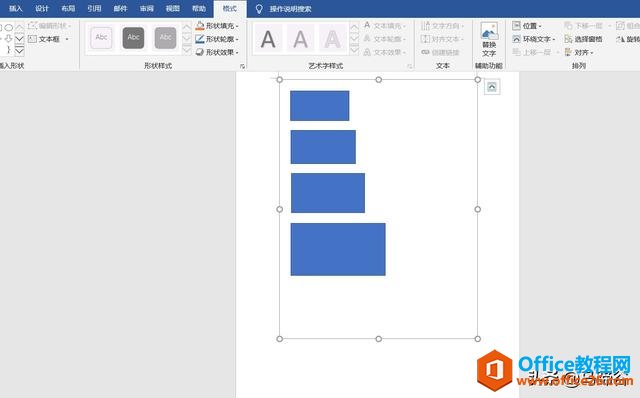Viewport: 640px width, 398px height.
Task: Expand the 文本框 dropdown arrow
Action: [67, 39]
